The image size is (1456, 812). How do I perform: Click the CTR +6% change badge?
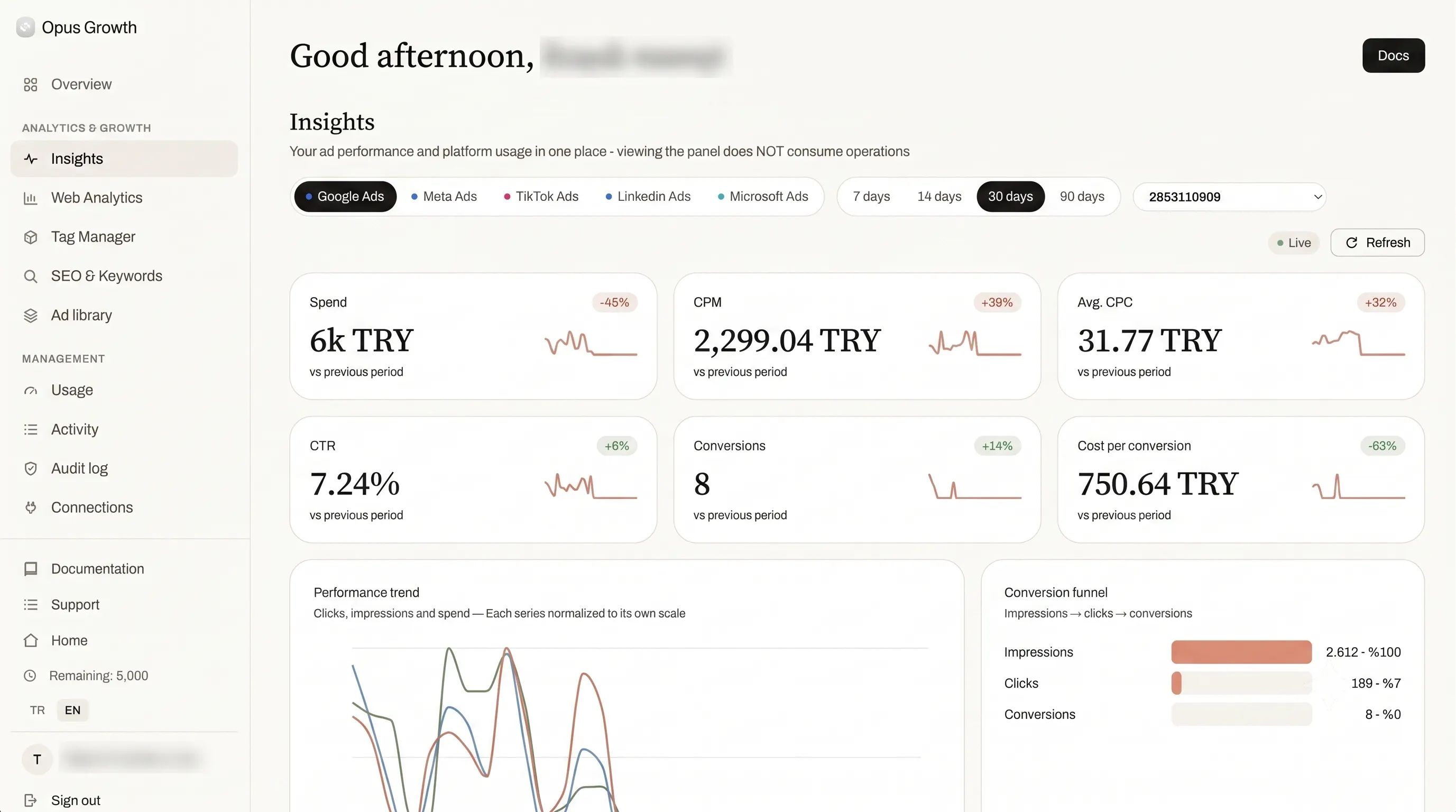pos(616,446)
